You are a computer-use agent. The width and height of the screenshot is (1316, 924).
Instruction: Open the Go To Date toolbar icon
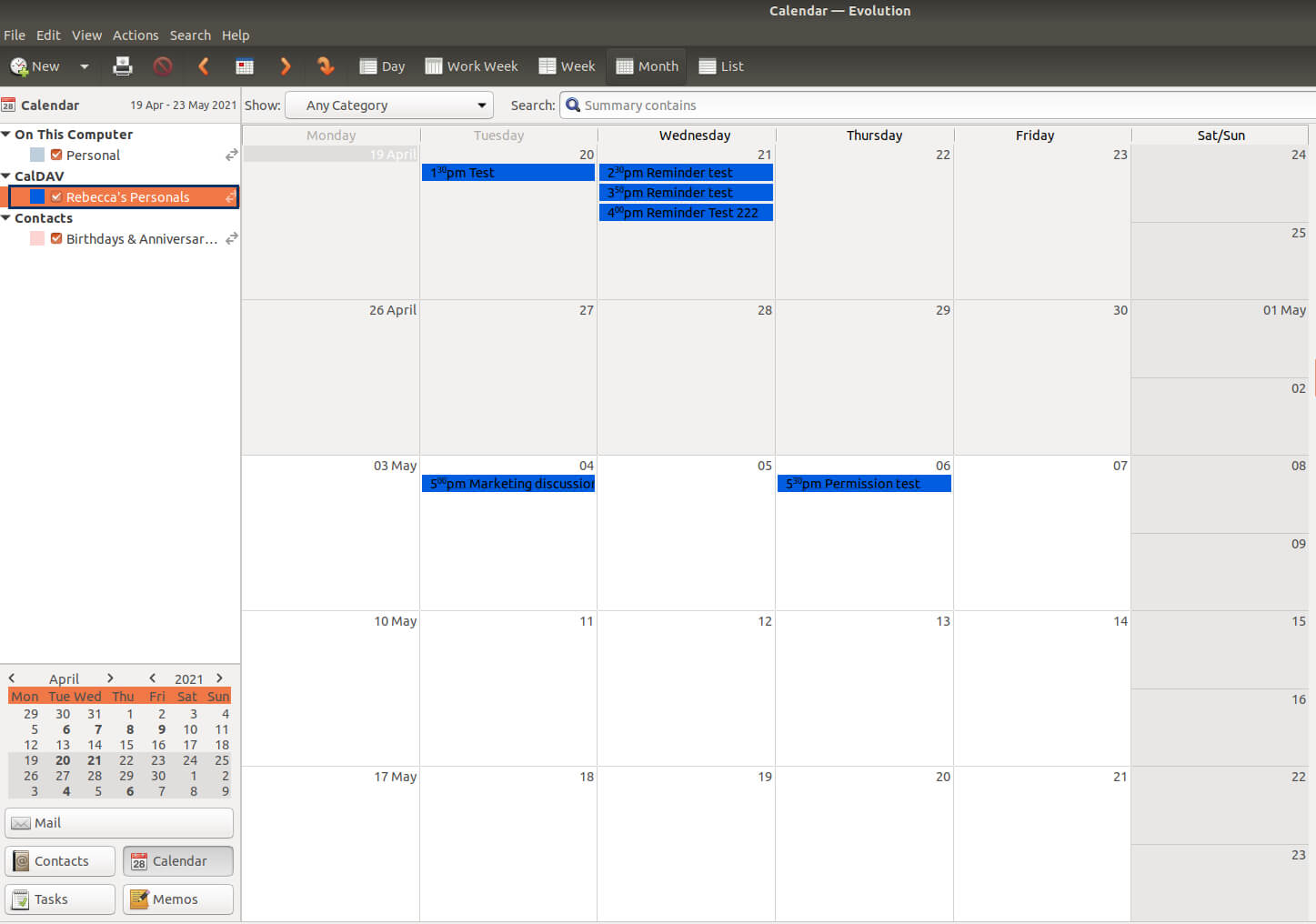(326, 65)
